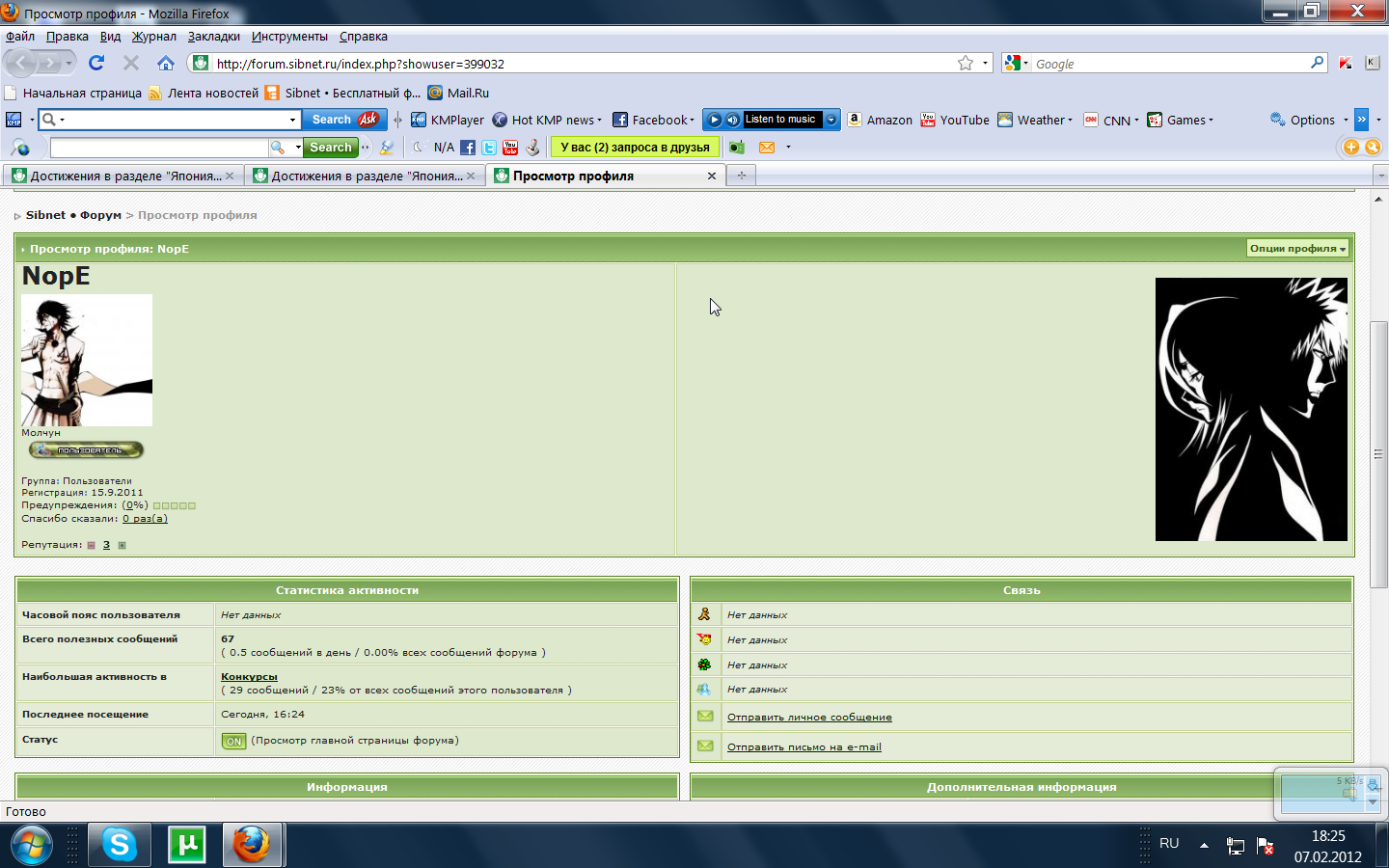The image size is (1389, 868).
Task: Switch to the first Достижения tab
Action: point(123,176)
